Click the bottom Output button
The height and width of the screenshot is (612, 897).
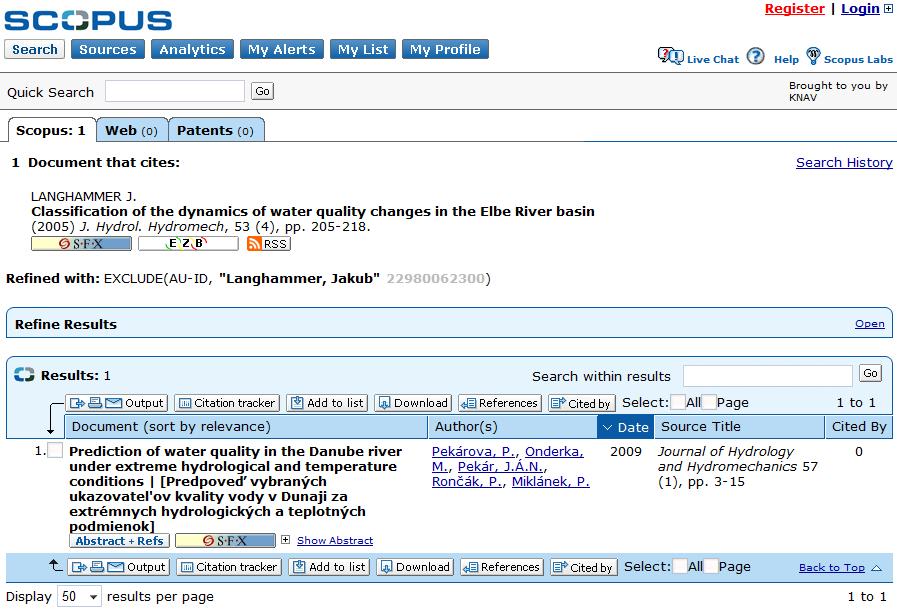(119, 567)
